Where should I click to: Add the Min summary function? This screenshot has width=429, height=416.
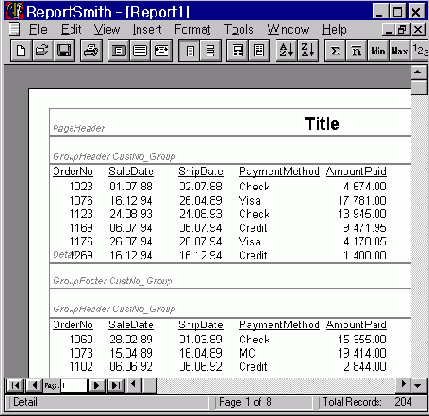378,51
